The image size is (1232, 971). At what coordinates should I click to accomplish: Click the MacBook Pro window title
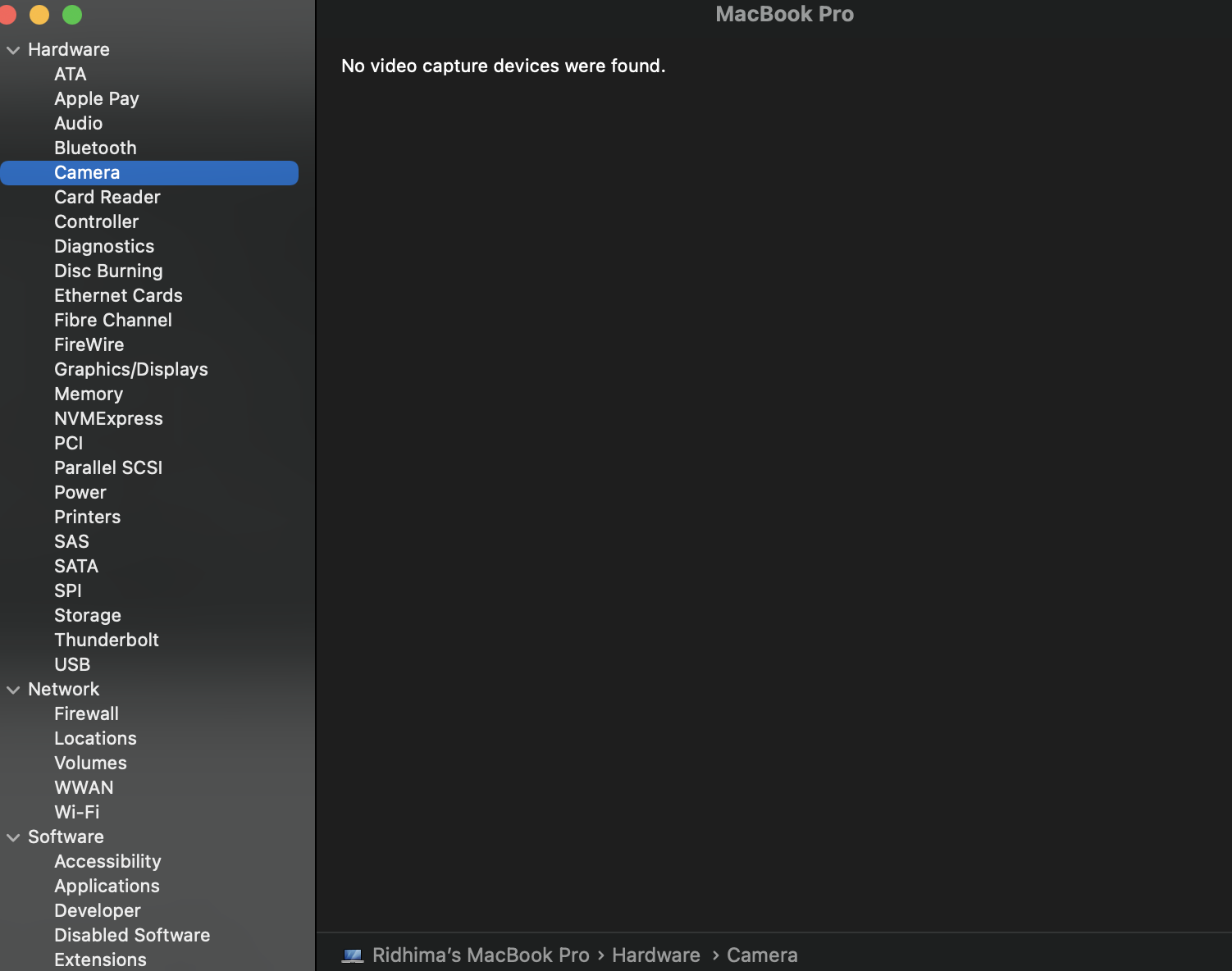[785, 14]
